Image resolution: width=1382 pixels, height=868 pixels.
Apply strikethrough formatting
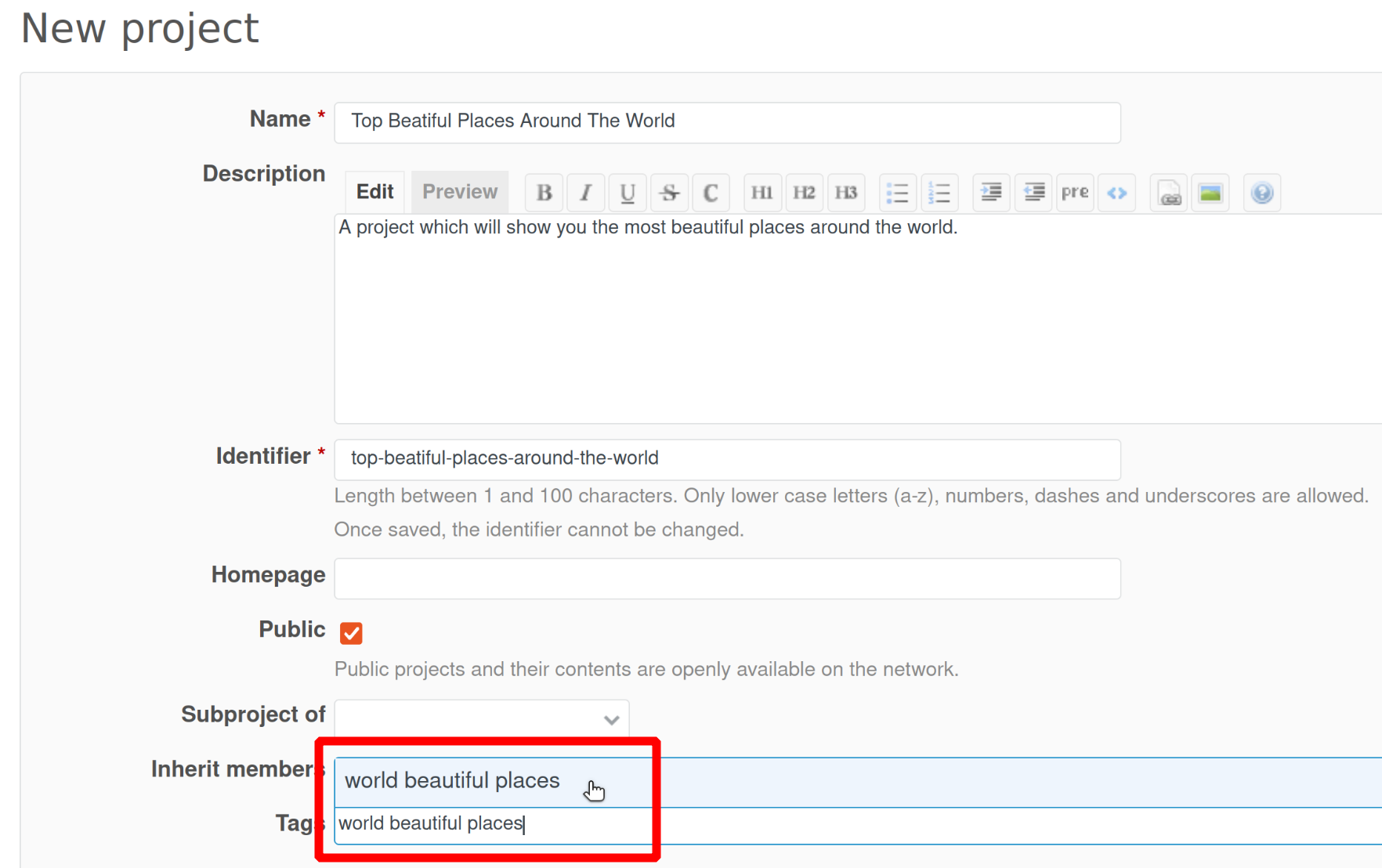pos(669,193)
